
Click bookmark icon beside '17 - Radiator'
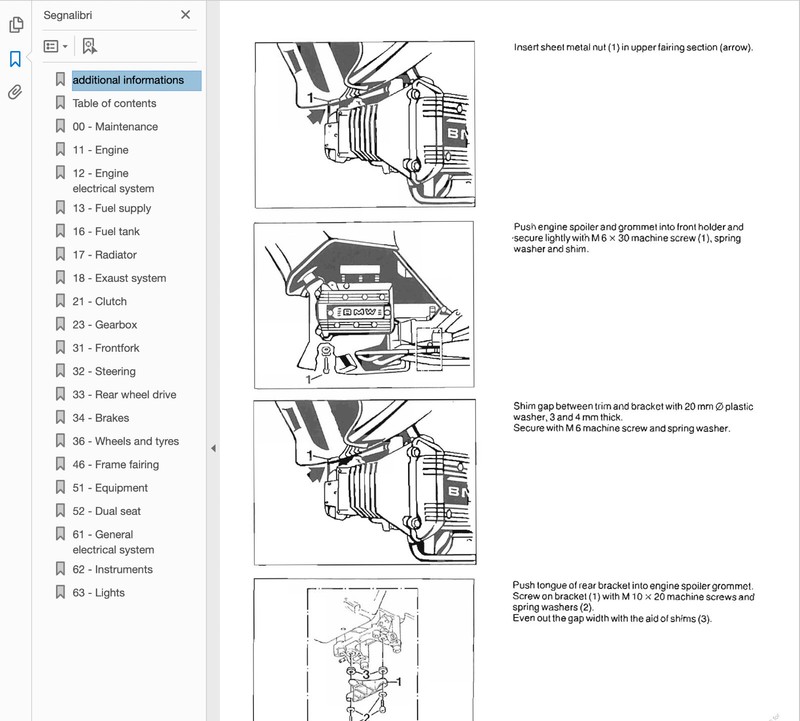[x=60, y=254]
